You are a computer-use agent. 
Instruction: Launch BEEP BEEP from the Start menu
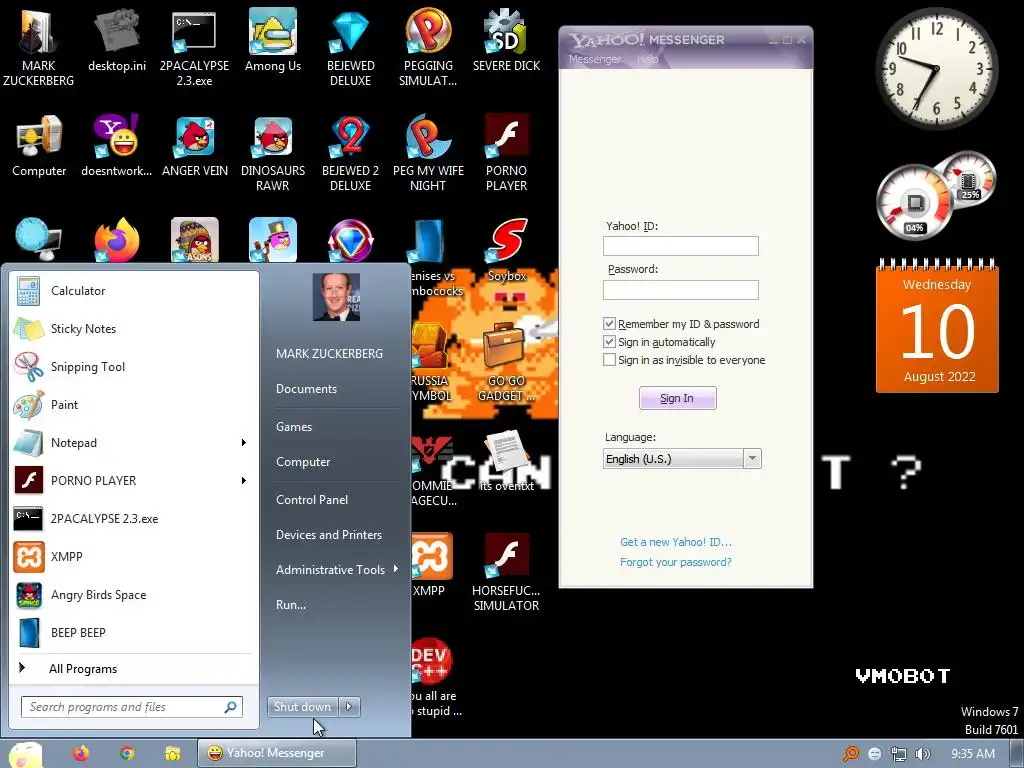tap(131, 633)
